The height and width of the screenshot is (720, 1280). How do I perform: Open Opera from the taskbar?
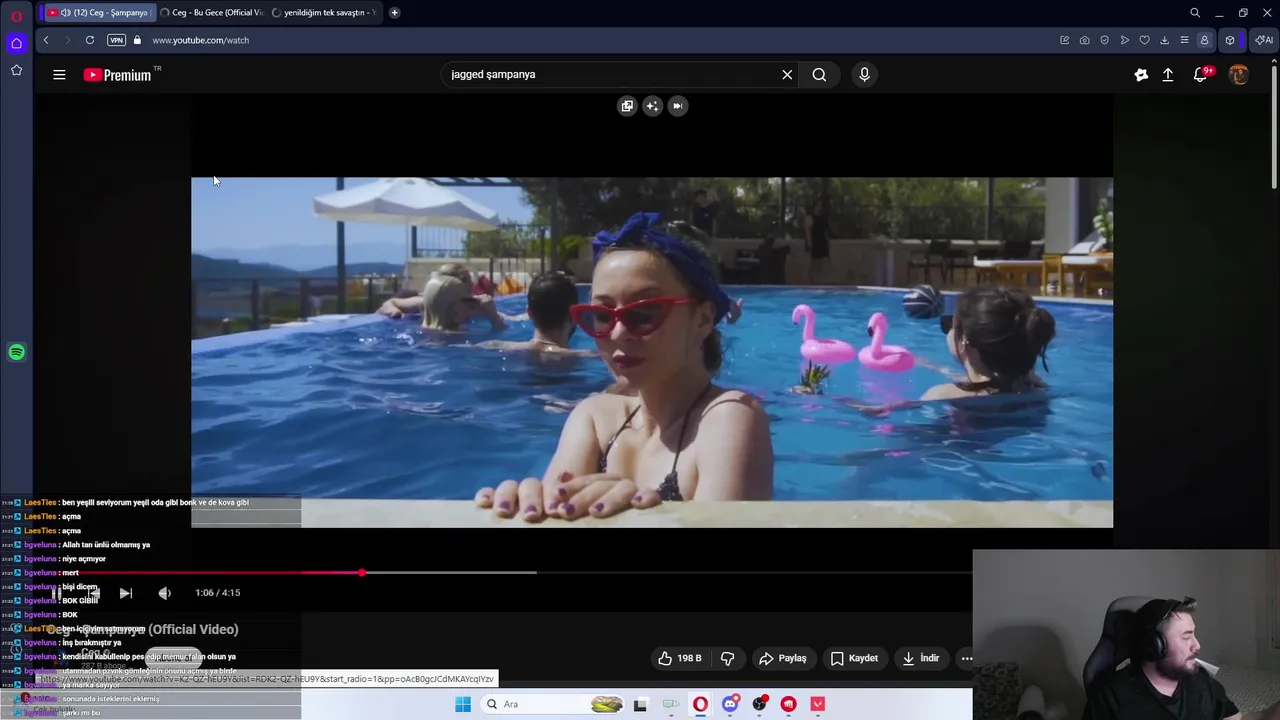click(700, 704)
